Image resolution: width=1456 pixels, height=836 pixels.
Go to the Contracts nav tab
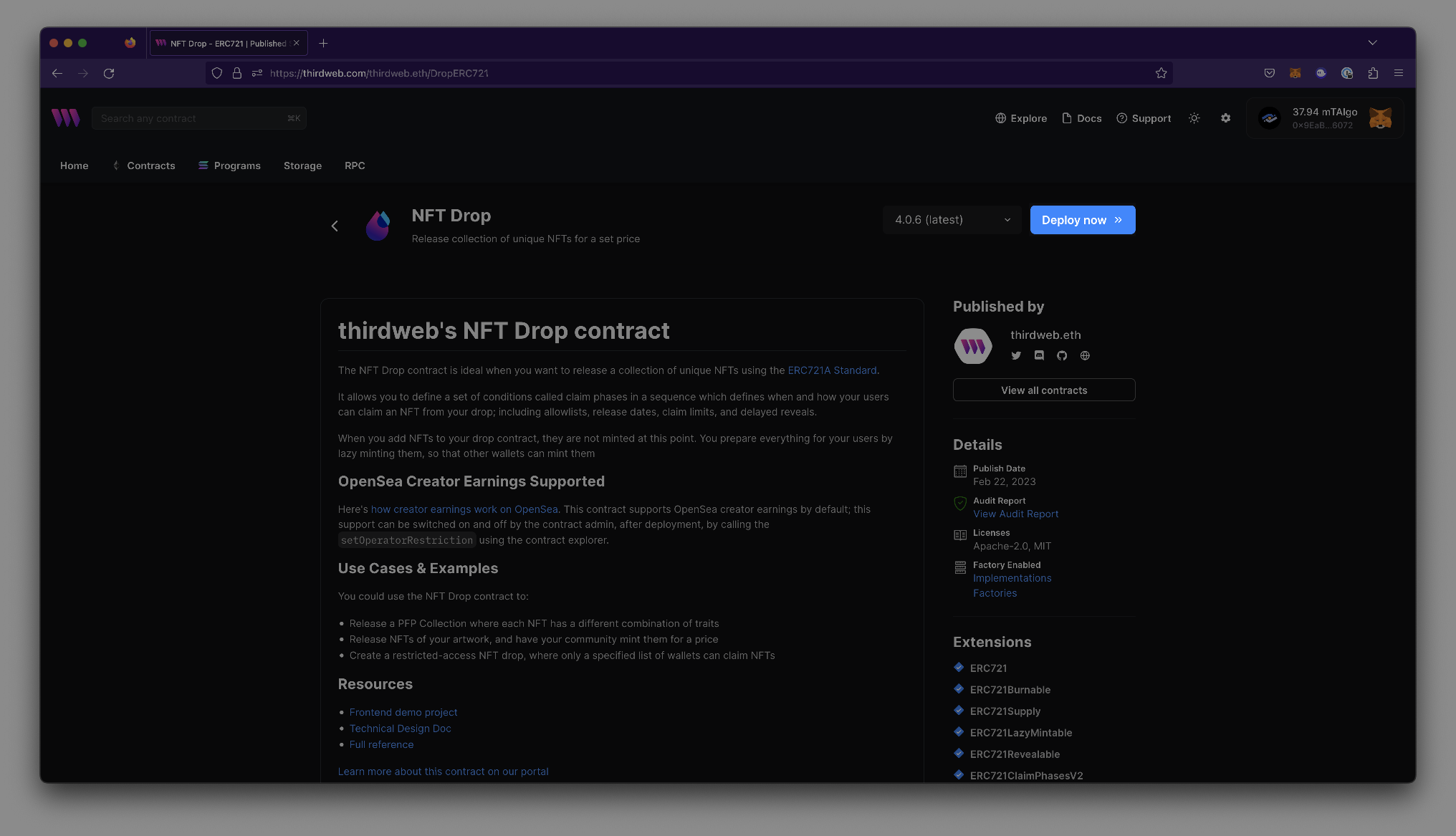coord(150,165)
